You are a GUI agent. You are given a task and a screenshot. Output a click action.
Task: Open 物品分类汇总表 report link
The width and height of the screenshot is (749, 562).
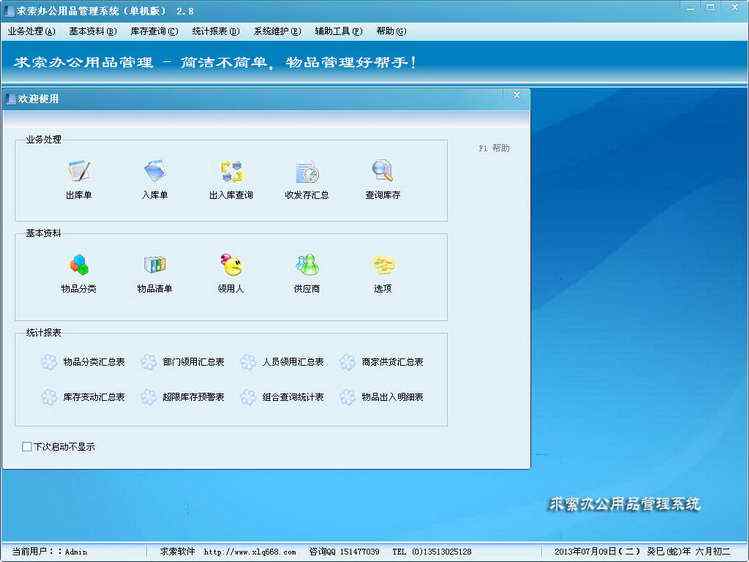pos(94,362)
